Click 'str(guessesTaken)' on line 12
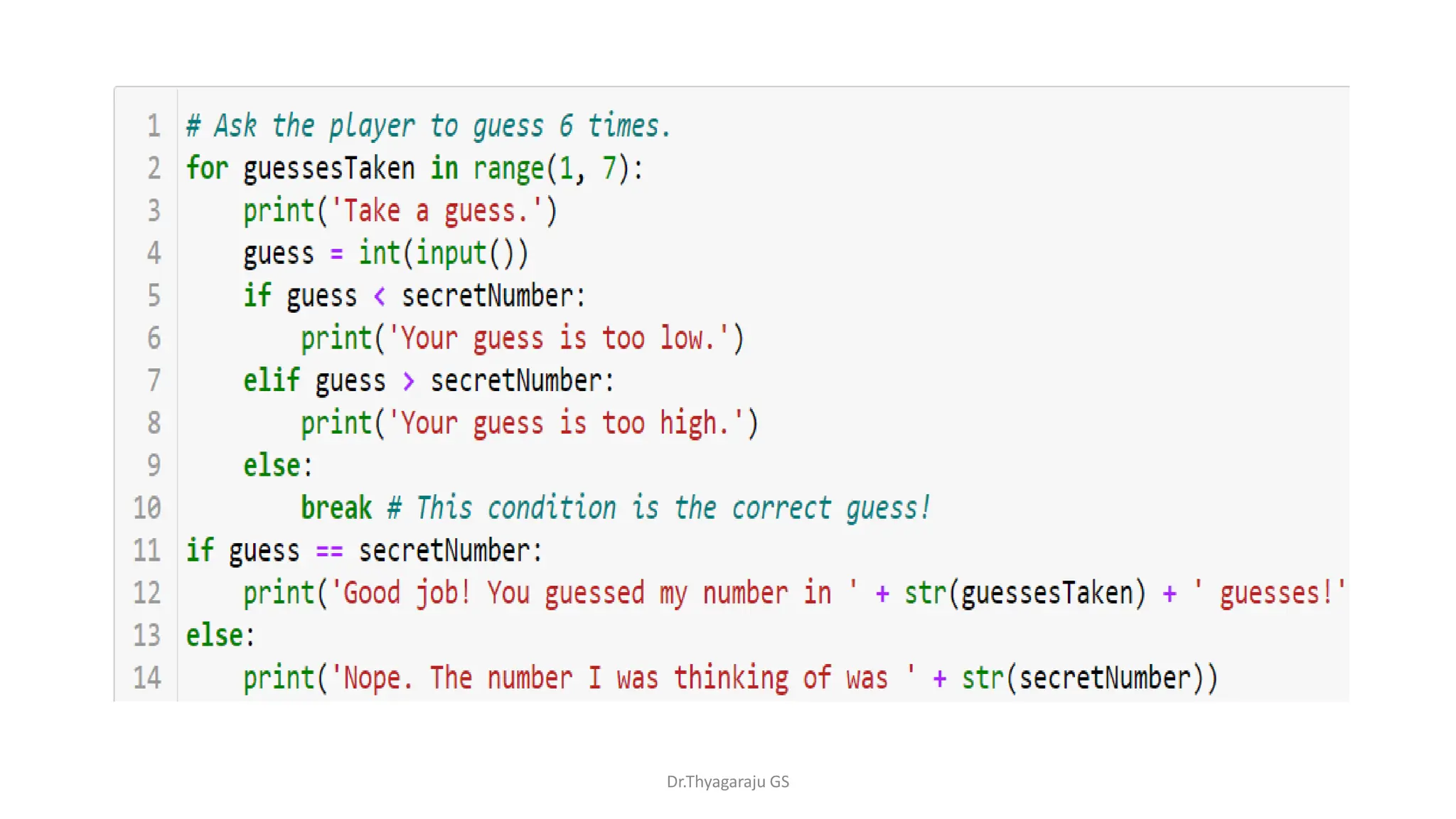The width and height of the screenshot is (1456, 819). 1025,594
